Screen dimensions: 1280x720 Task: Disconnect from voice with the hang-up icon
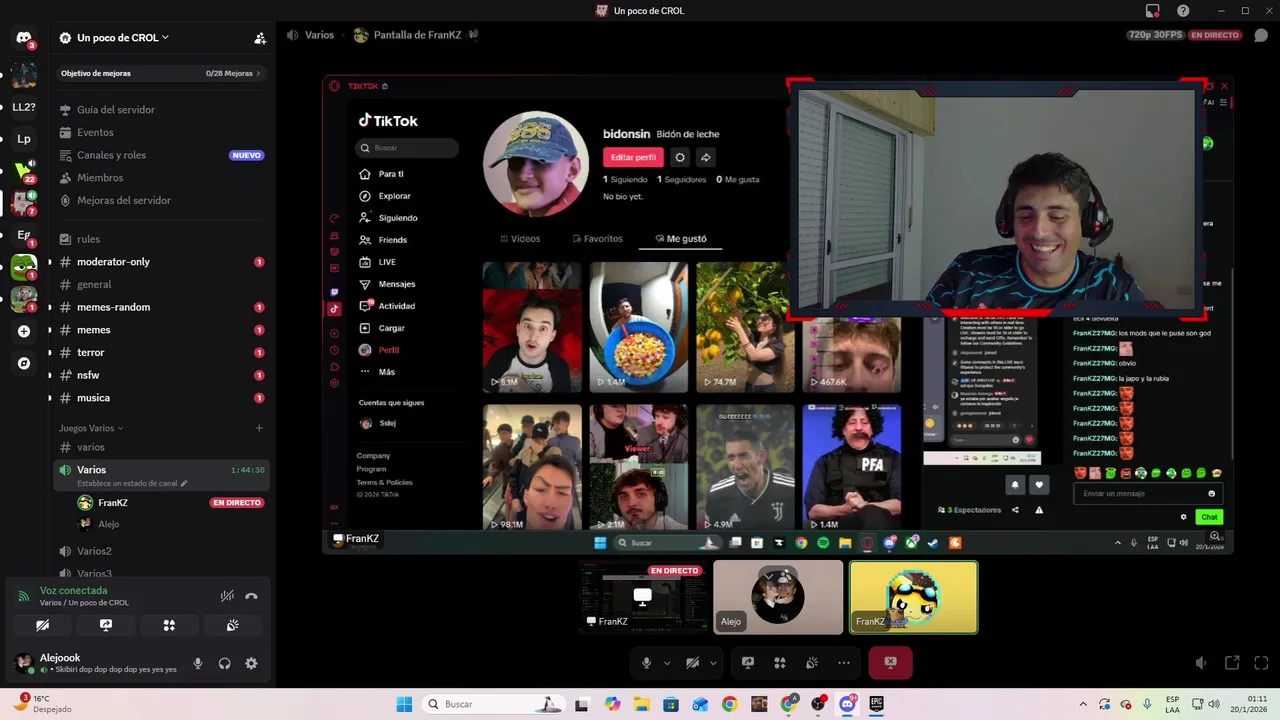[x=251, y=596]
